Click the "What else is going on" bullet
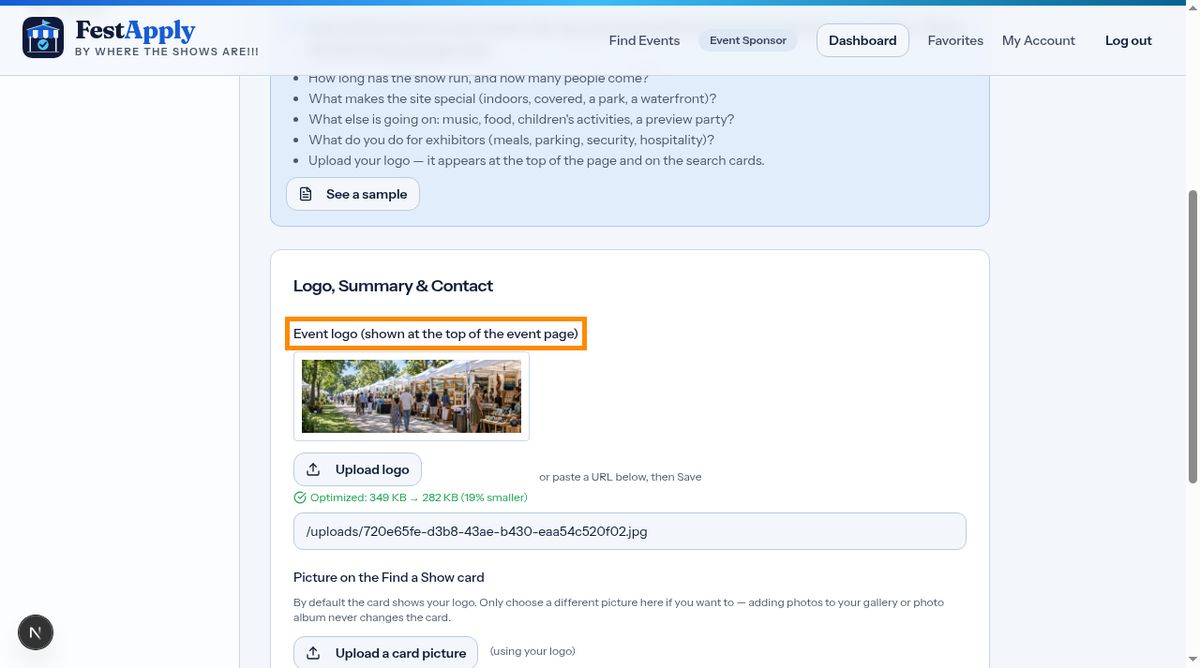The height and width of the screenshot is (668, 1200). coord(521,119)
